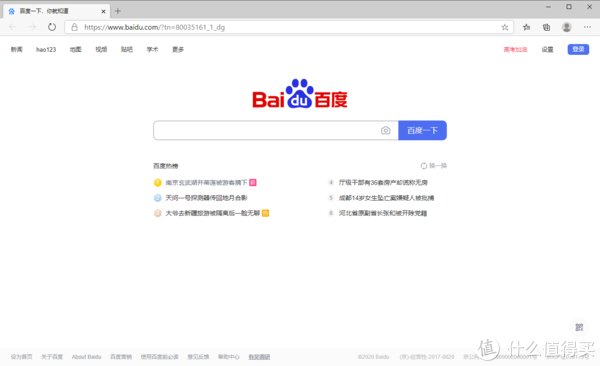Screen dimensions: 600x366
Task: Click the gold rank-one medal icon
Action: tap(158, 183)
